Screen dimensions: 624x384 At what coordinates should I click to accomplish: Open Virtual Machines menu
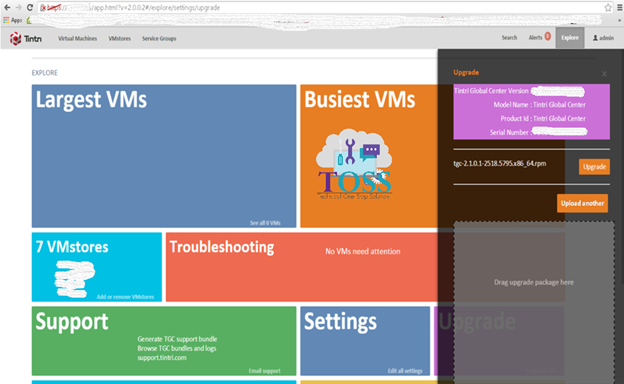click(77, 39)
